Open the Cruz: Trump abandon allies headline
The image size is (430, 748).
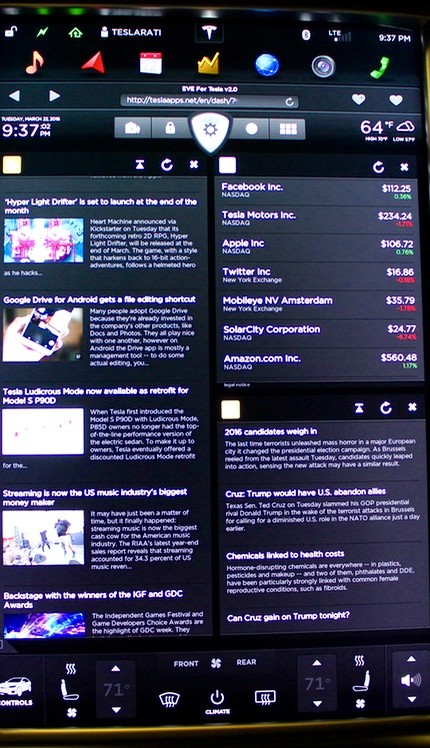point(305,493)
